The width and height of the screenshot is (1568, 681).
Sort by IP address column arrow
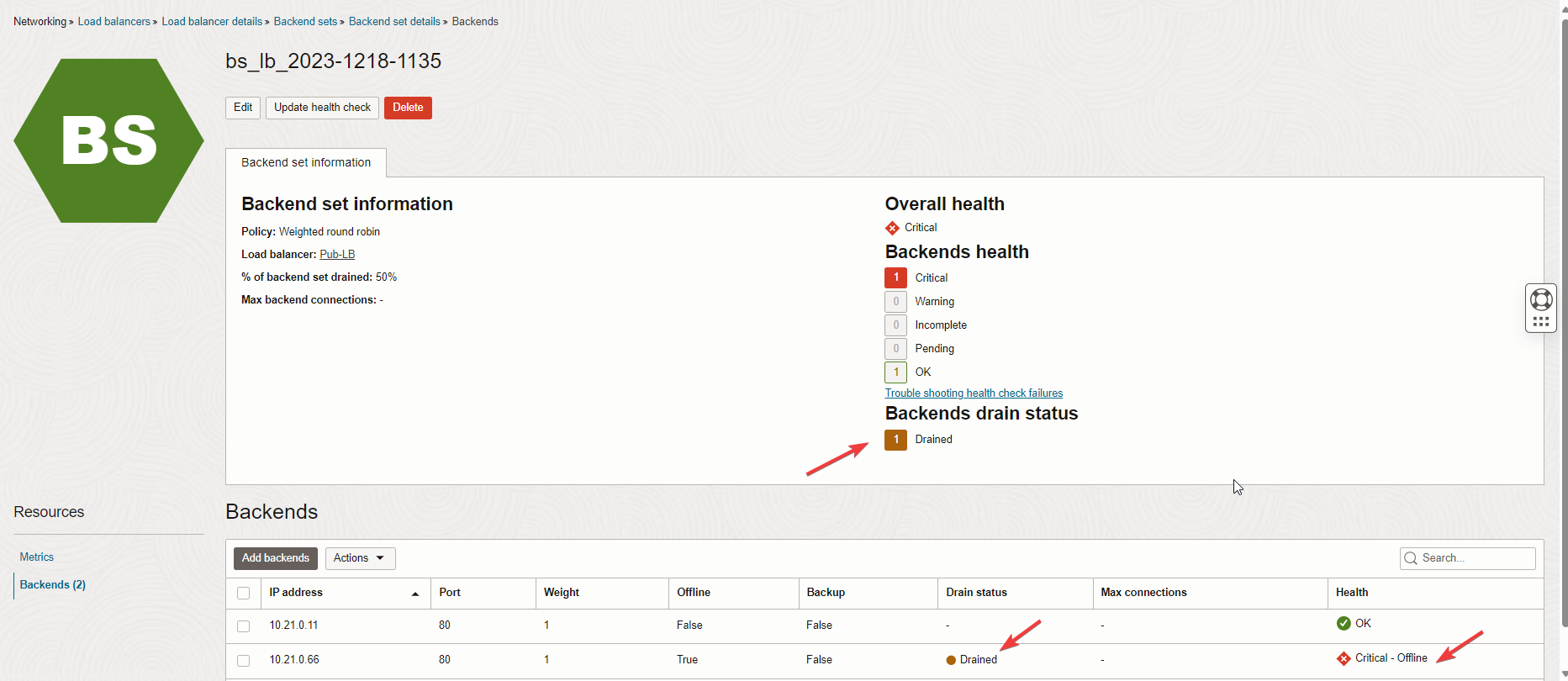coord(415,594)
